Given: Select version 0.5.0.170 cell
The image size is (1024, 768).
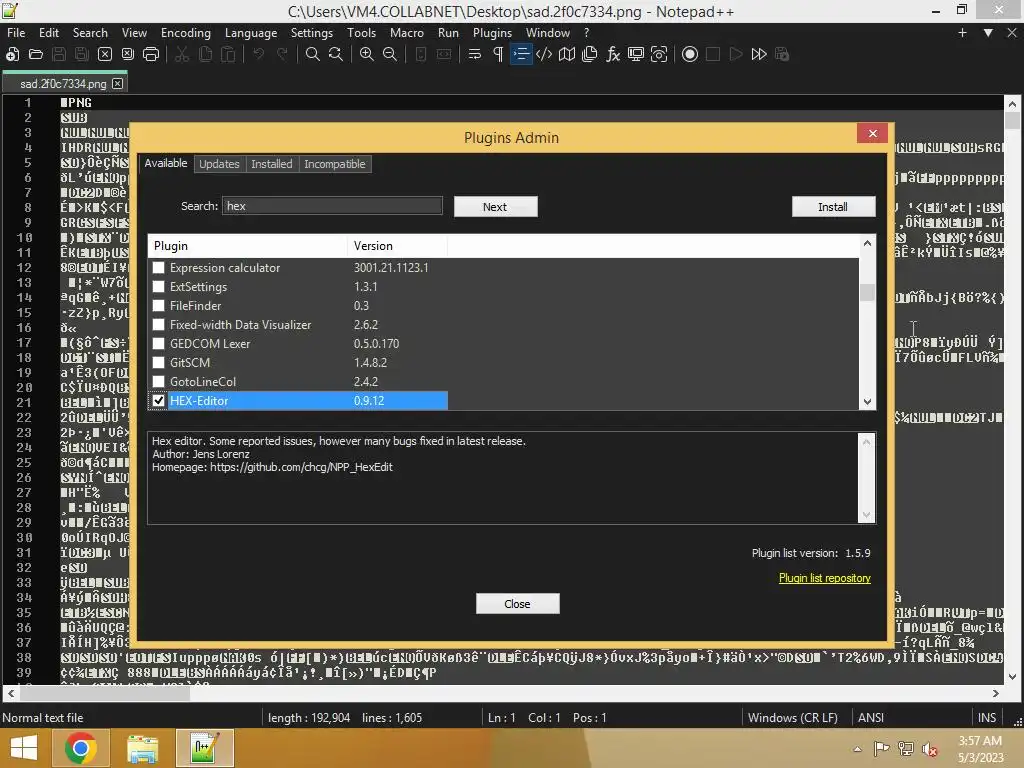Looking at the screenshot, I should (377, 344).
